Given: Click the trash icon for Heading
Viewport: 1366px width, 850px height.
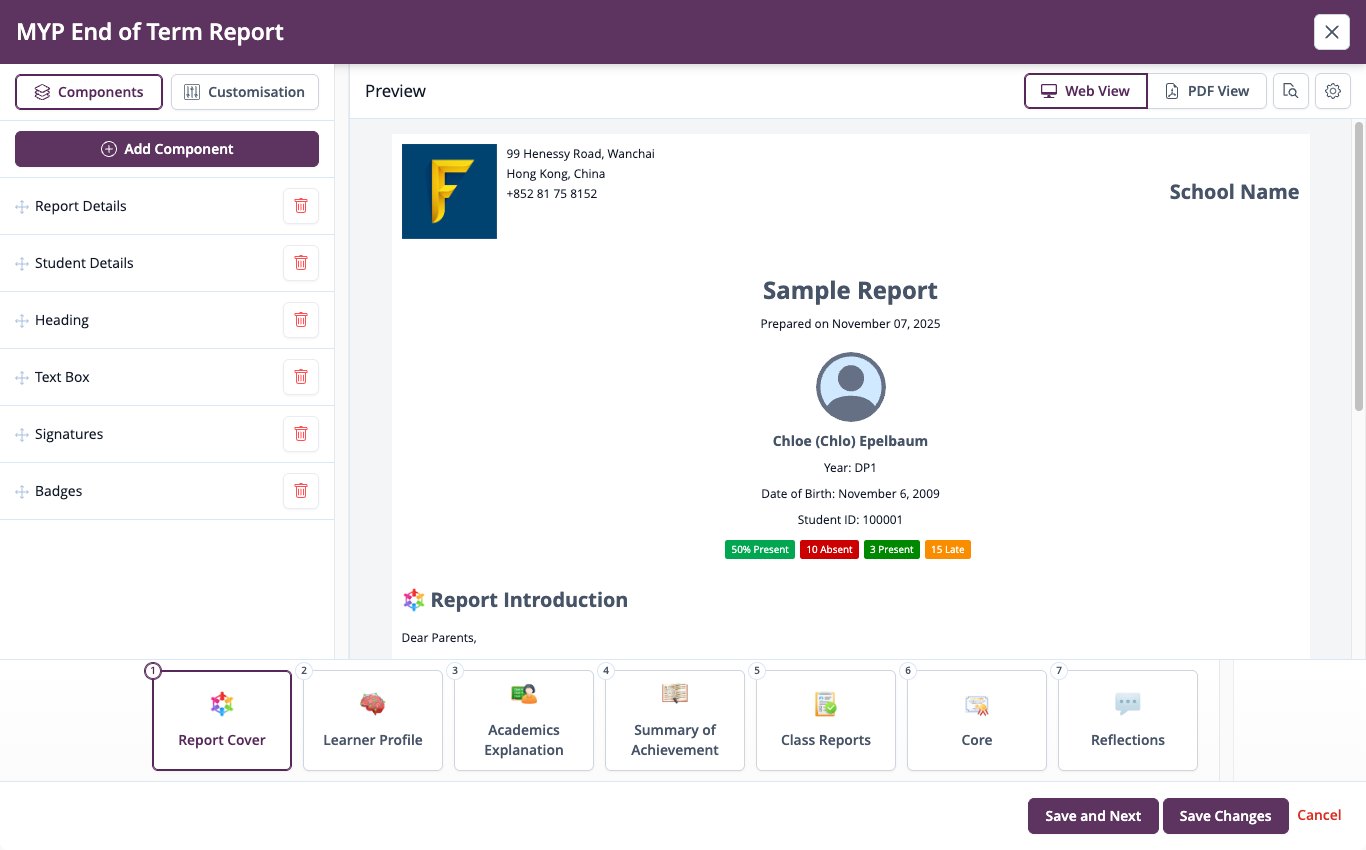Looking at the screenshot, I should point(301,320).
